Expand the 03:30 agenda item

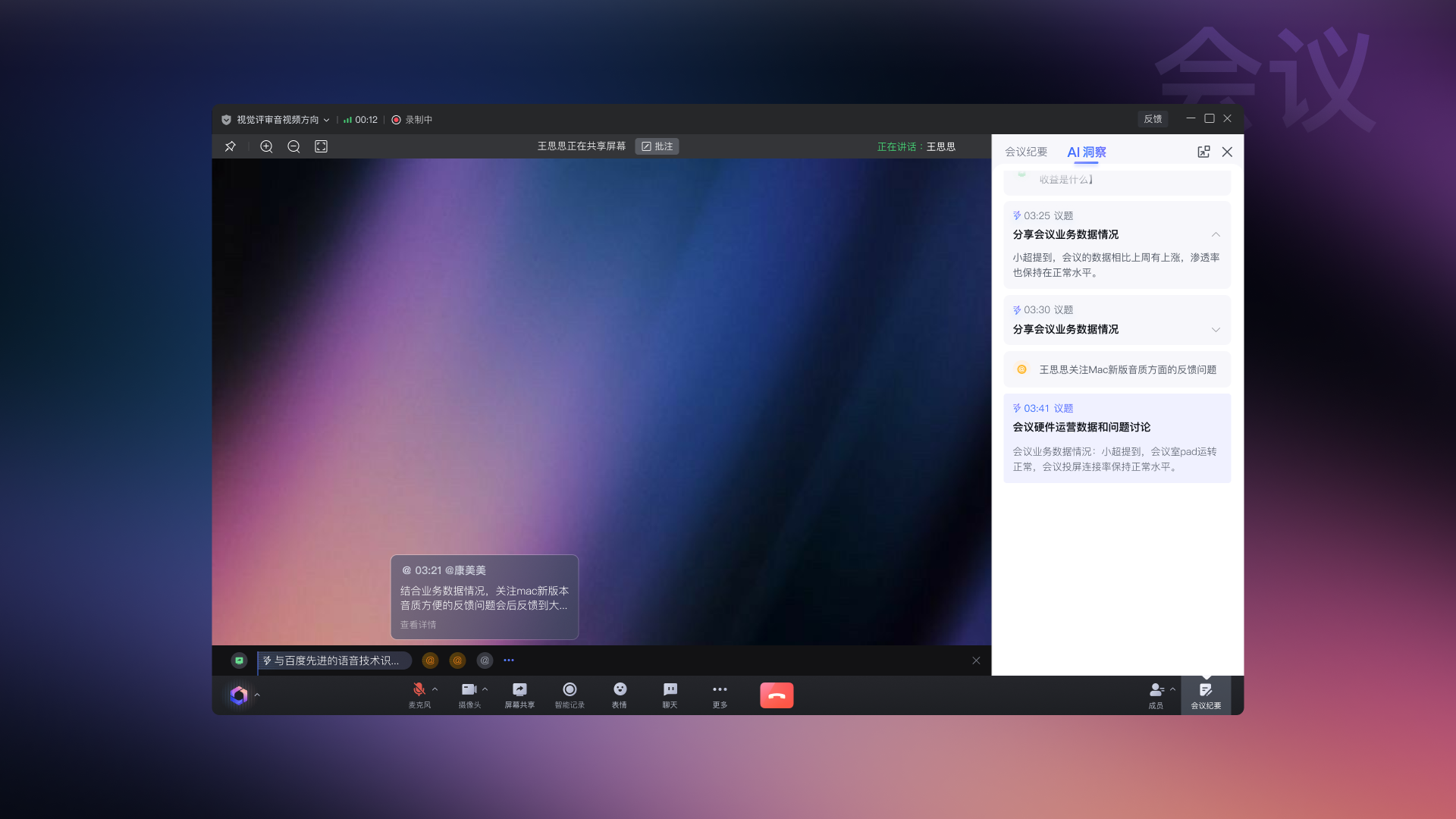tap(1216, 329)
